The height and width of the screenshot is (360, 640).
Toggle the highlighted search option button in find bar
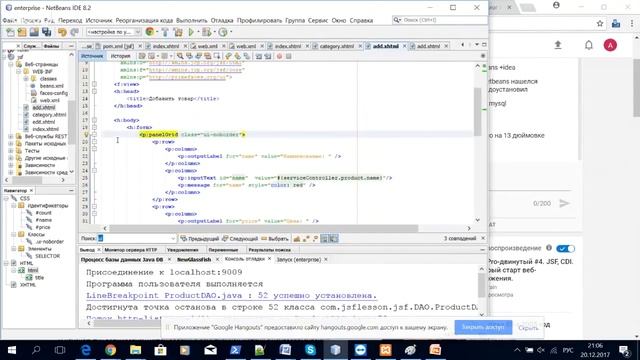(324, 239)
